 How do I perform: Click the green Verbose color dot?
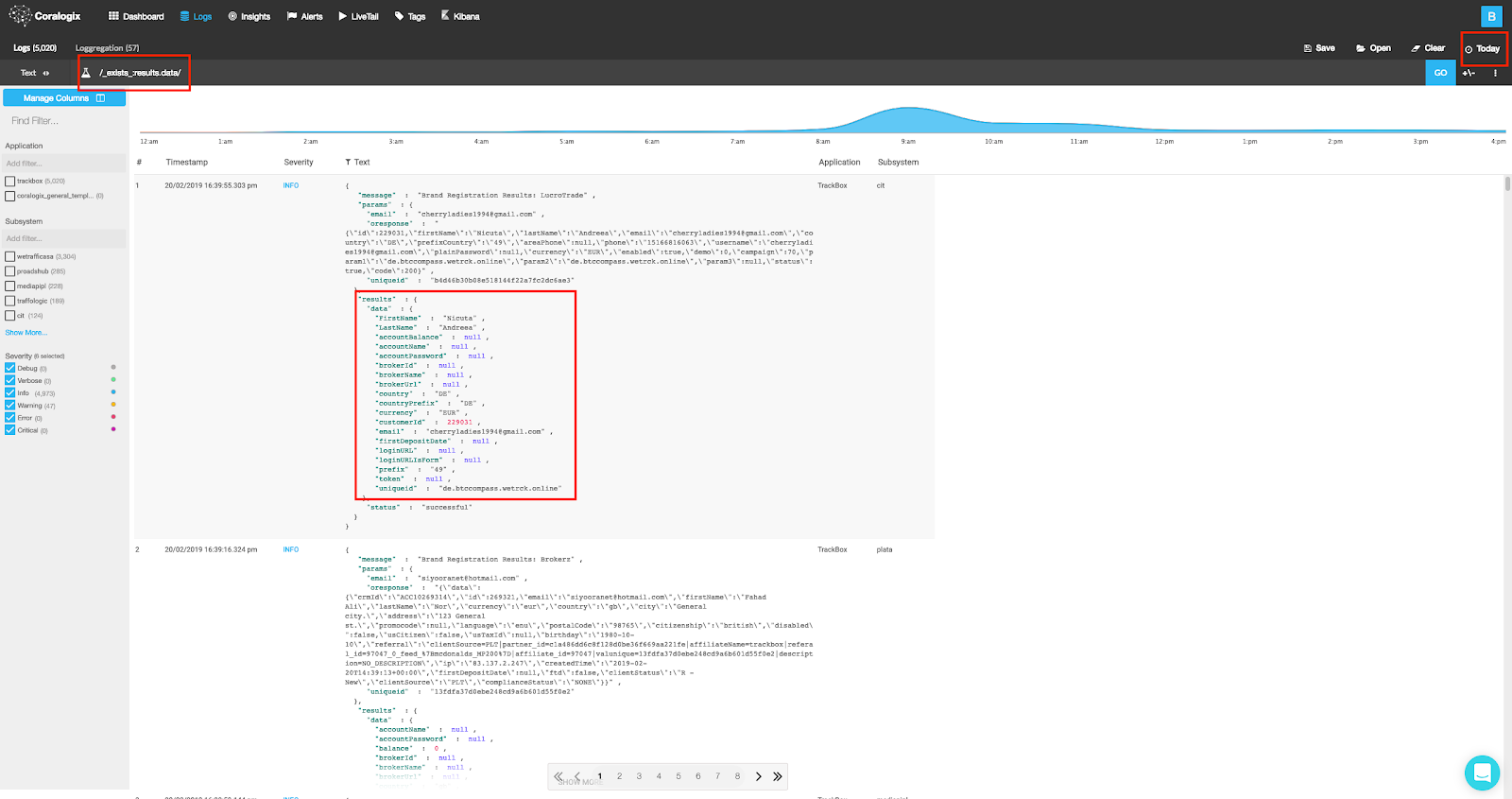click(113, 379)
